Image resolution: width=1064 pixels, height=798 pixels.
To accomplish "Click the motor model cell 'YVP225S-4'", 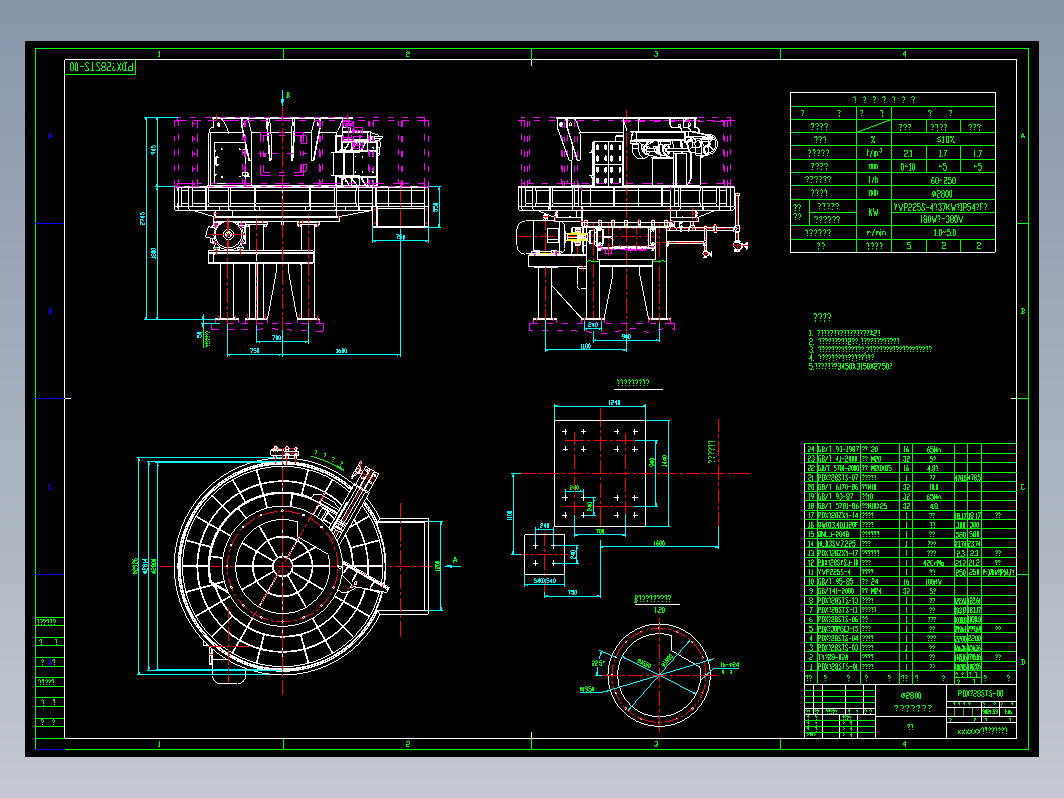I will click(944, 206).
